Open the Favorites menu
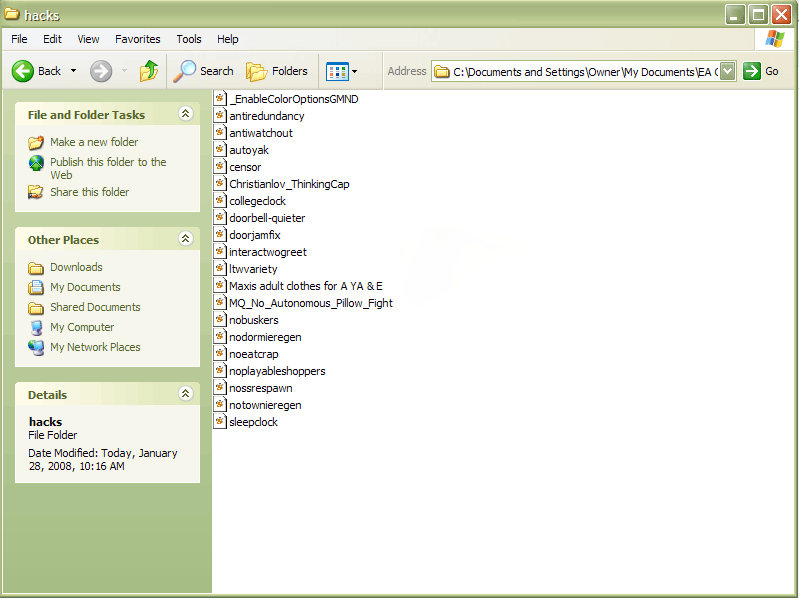 click(137, 39)
